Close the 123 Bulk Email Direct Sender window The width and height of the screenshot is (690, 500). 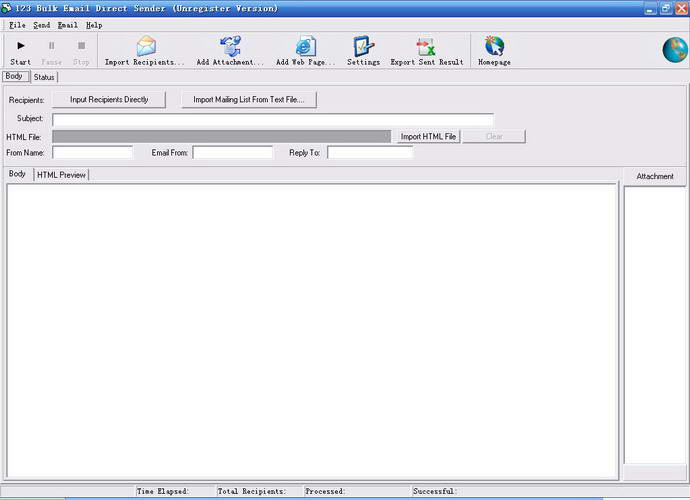(681, 8)
